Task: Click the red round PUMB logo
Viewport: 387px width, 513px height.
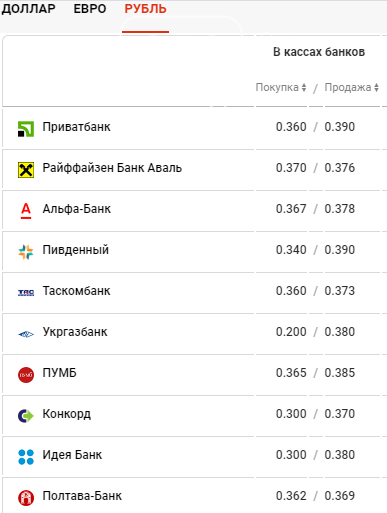Action: pos(26,375)
